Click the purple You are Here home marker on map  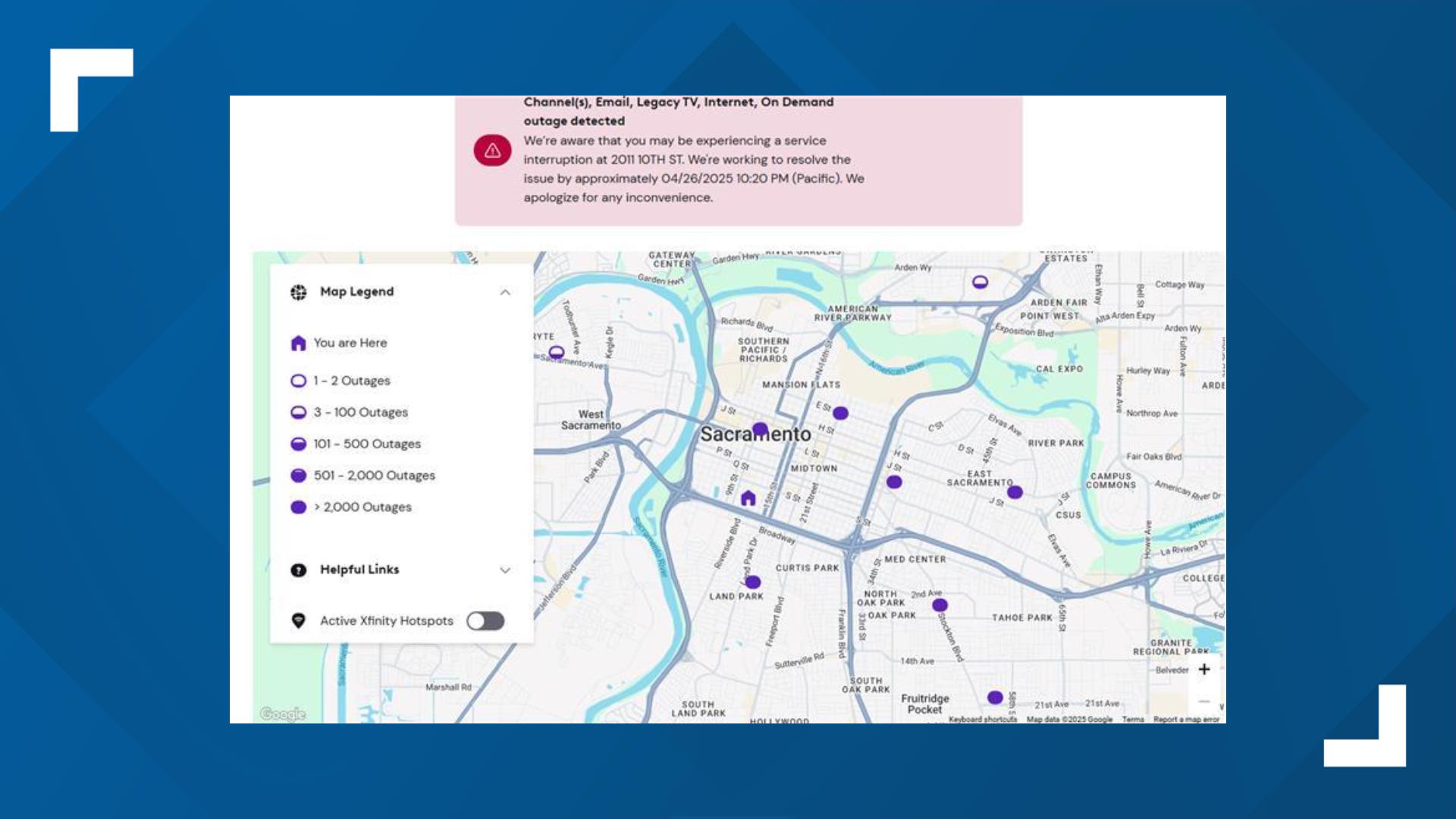click(748, 498)
